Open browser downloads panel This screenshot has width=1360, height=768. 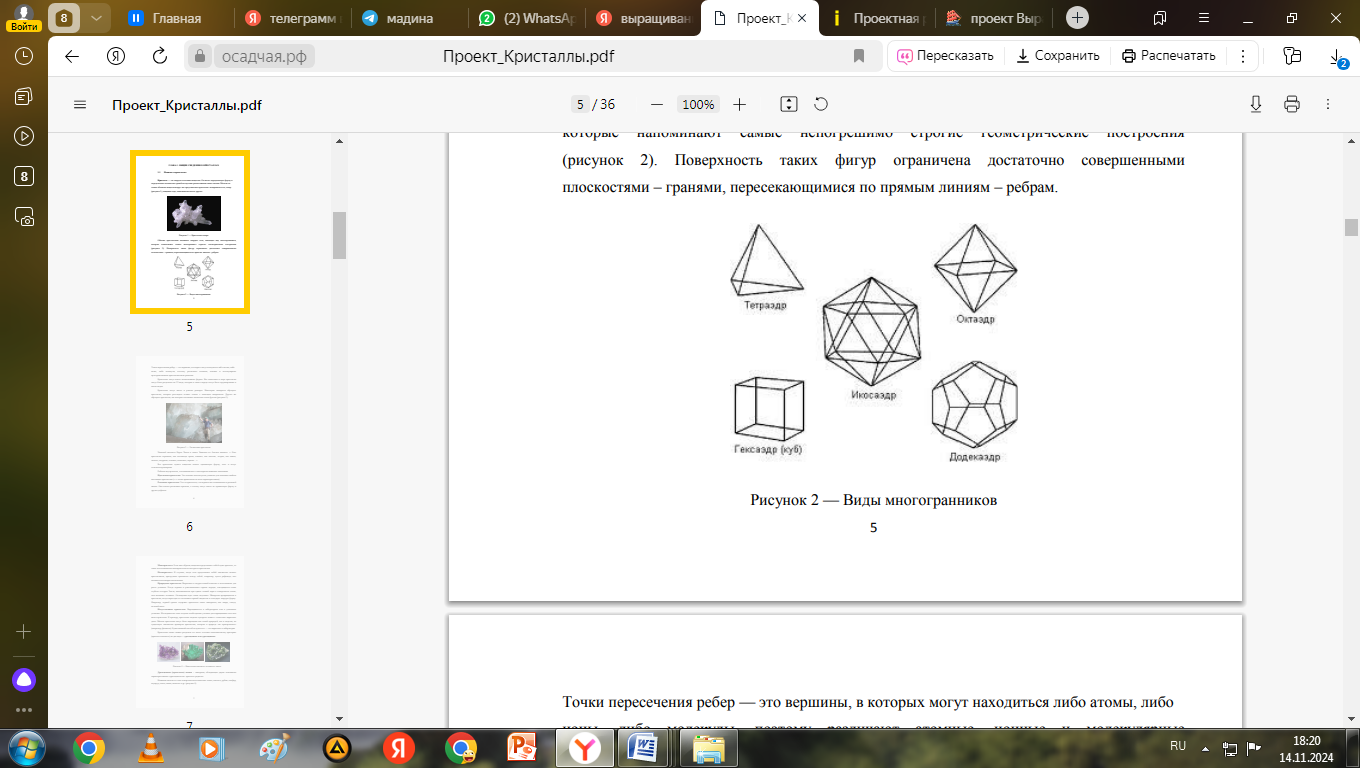(x=1337, y=58)
